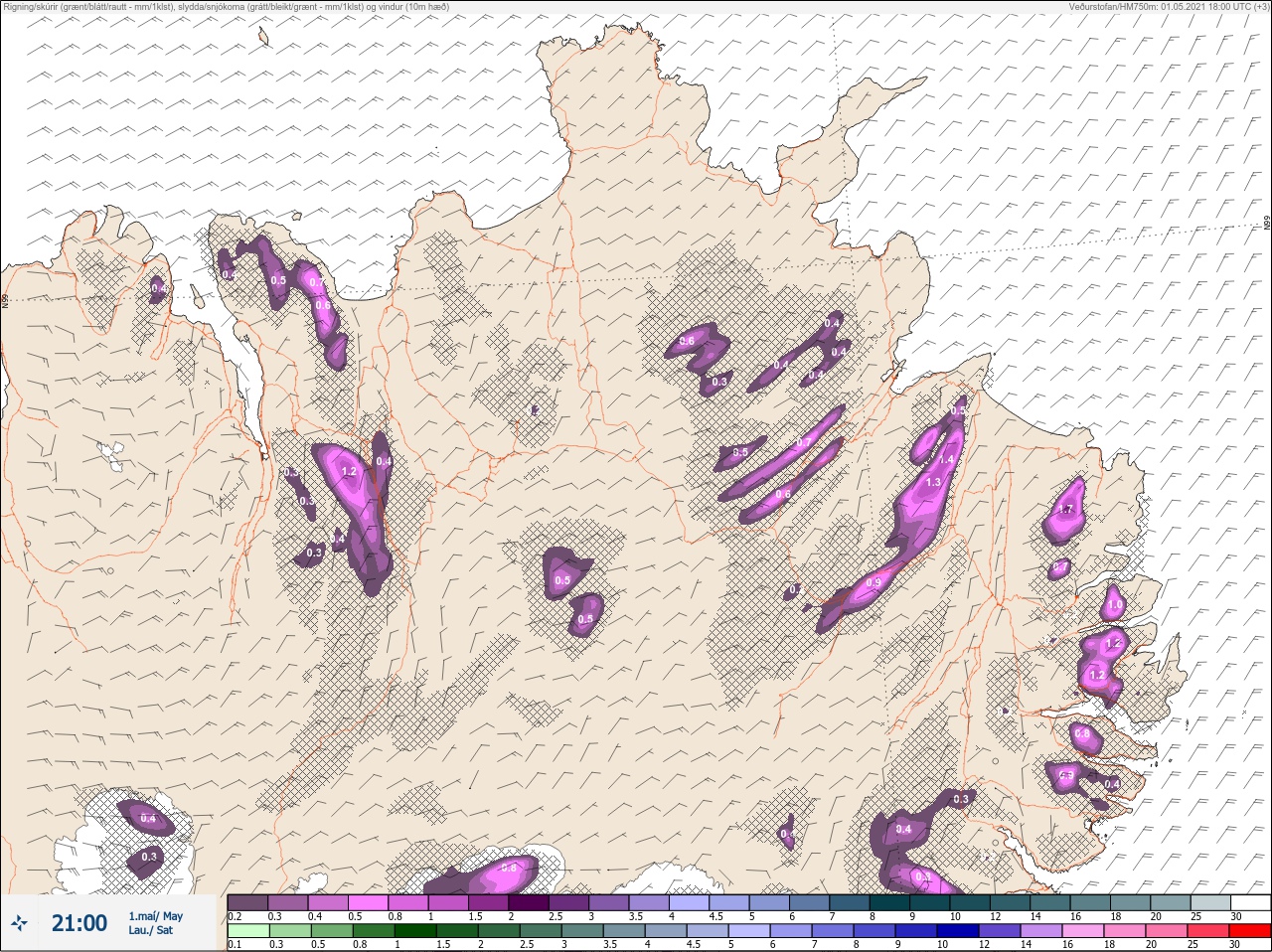Image resolution: width=1272 pixels, height=952 pixels.
Task: Click the '1.maí/ May' date text
Action: pyautogui.click(x=155, y=916)
